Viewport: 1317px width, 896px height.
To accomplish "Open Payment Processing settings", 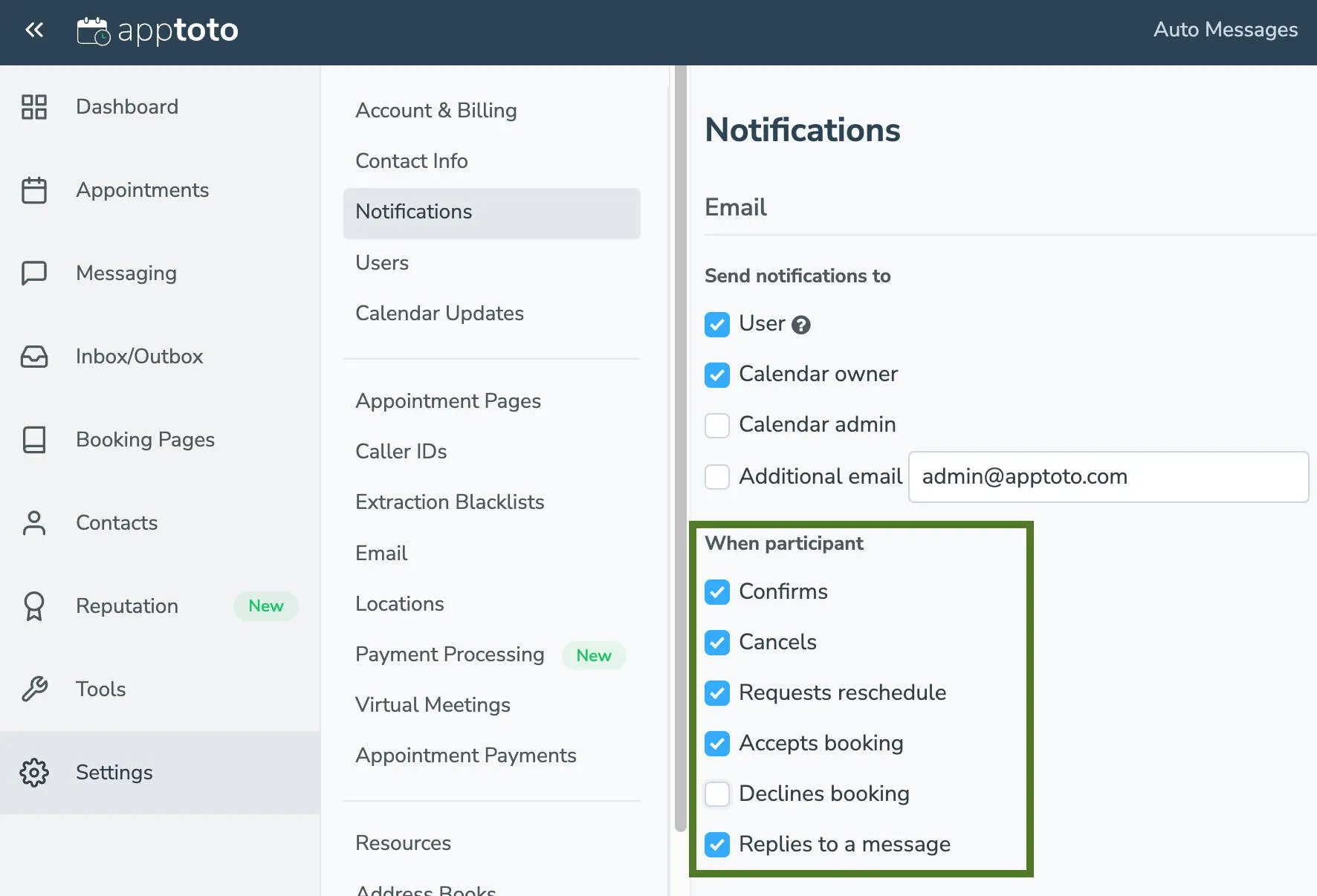I will (450, 655).
